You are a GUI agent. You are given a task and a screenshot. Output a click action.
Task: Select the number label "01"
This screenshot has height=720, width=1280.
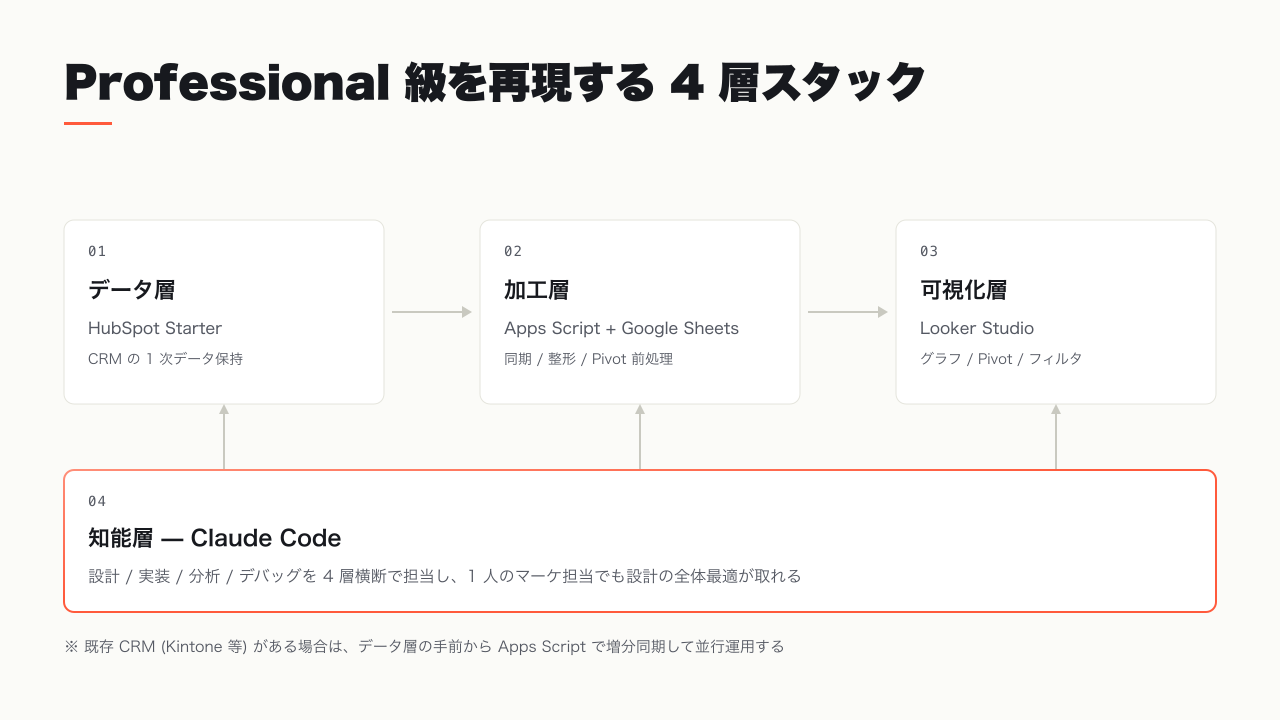[x=97, y=251]
